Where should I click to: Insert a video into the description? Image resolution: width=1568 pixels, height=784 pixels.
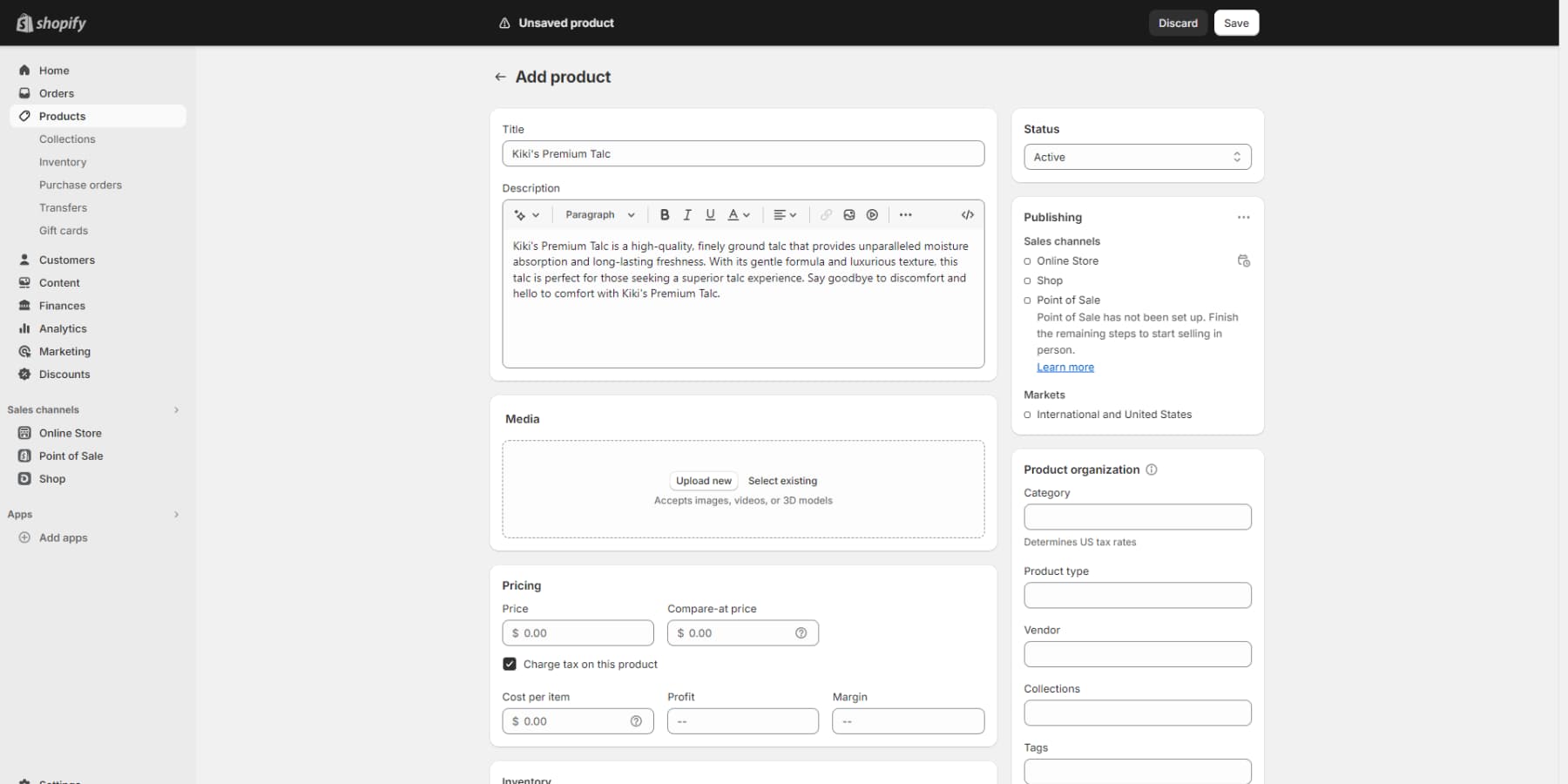click(x=872, y=214)
